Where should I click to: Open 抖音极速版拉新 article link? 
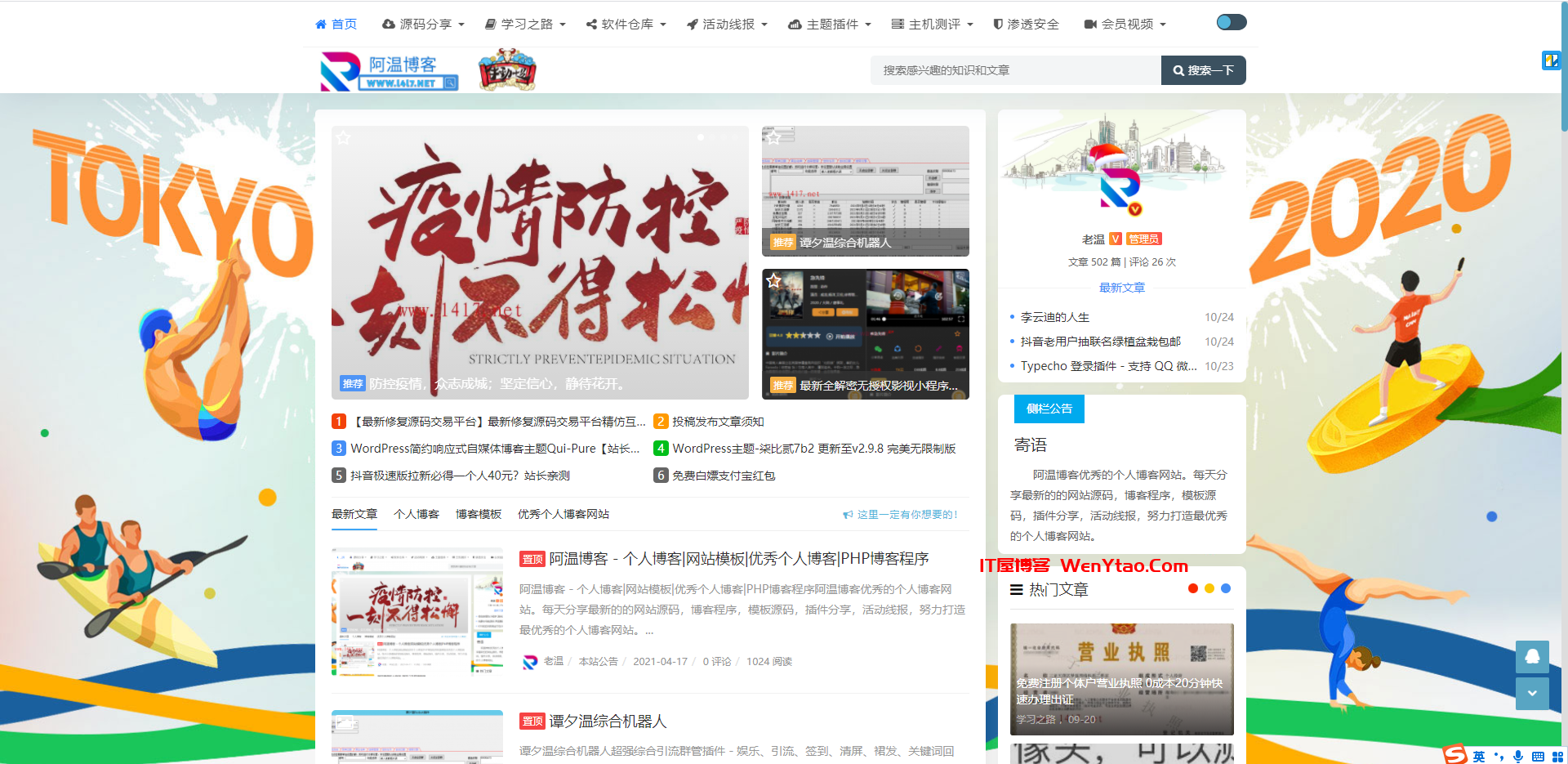tap(460, 476)
